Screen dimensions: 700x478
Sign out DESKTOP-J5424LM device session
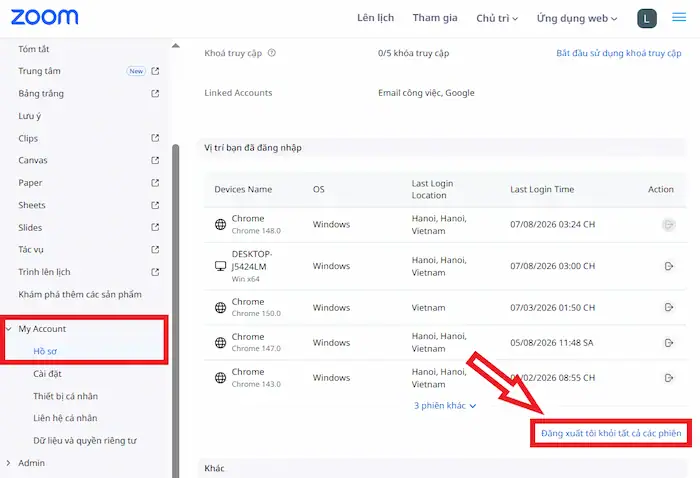(669, 266)
